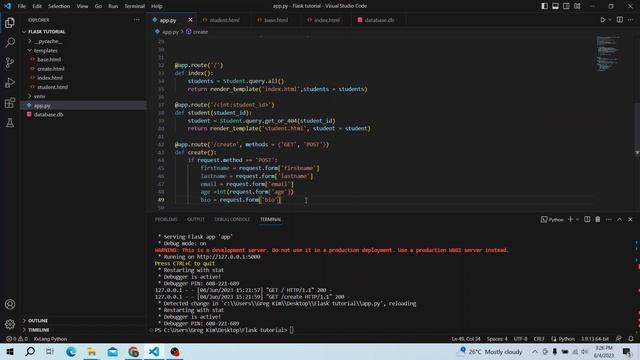
Task: Toggle Primary Side Bar visibility
Action: [544, 6]
